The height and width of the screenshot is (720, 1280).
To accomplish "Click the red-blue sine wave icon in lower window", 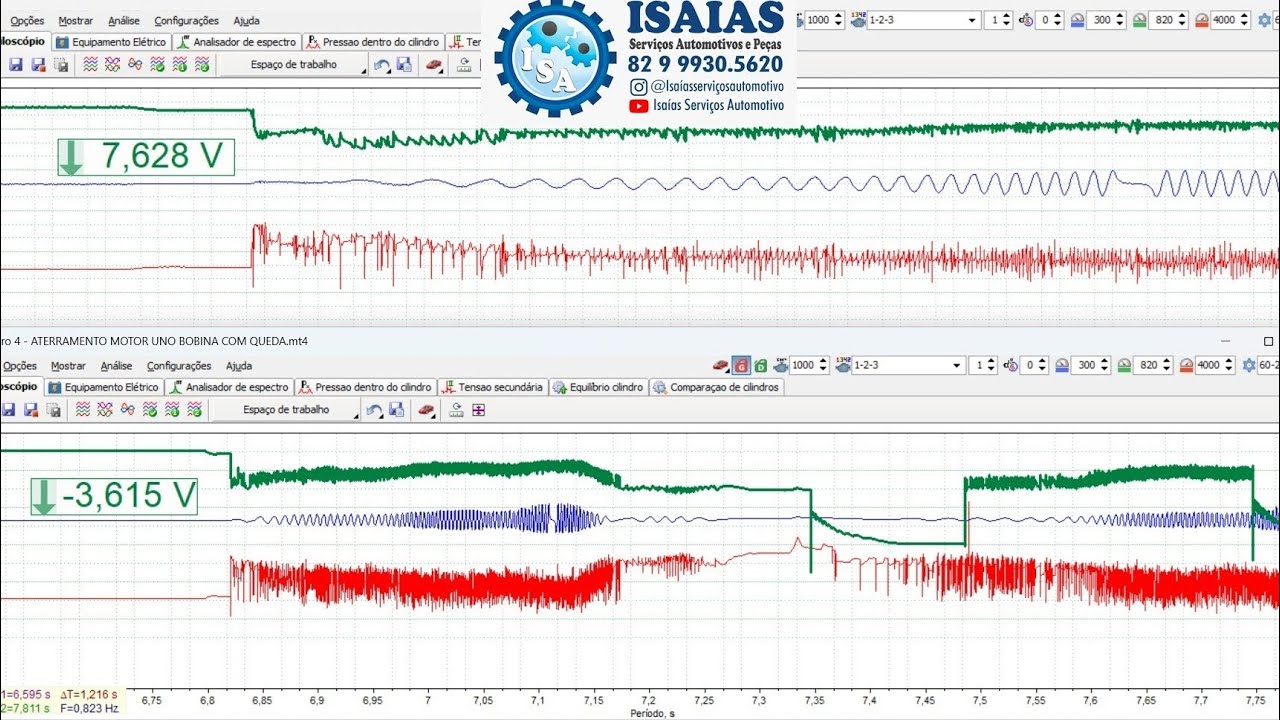I will point(127,409).
